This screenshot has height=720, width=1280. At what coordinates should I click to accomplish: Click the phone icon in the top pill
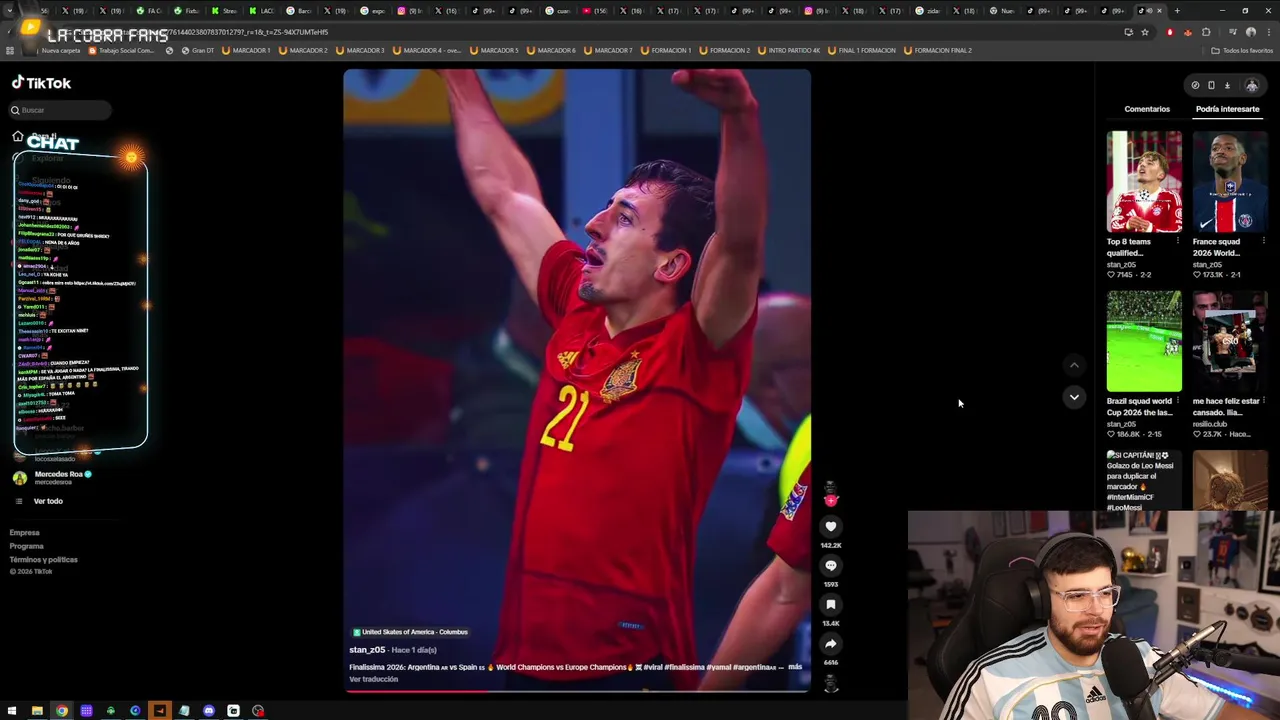point(1211,85)
